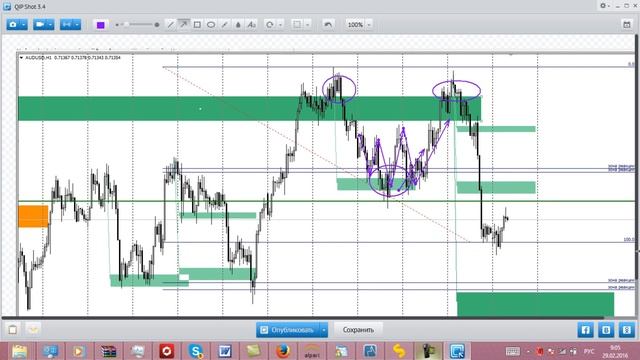Click the camera screenshot capture button
640x360 pixels.
tap(13, 25)
